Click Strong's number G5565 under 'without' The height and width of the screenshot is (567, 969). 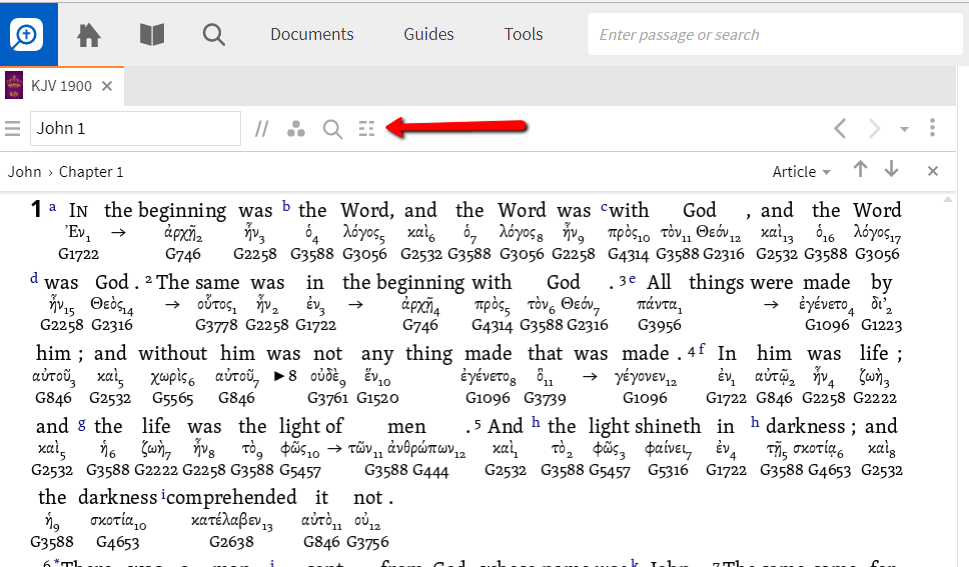point(172,398)
